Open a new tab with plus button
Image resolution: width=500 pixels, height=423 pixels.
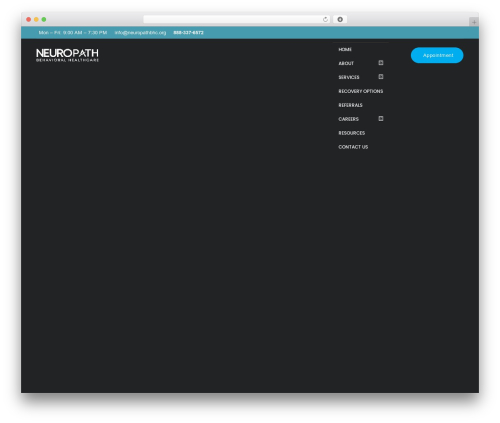474,22
